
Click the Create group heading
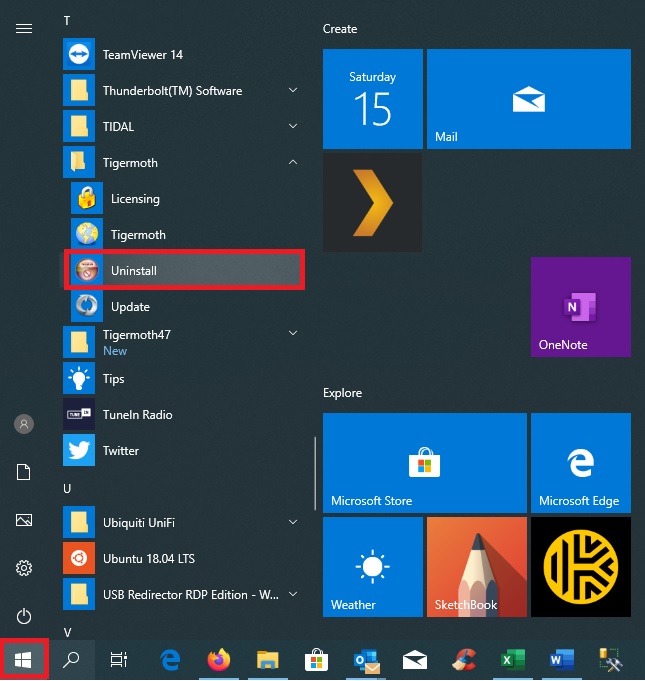[x=340, y=29]
